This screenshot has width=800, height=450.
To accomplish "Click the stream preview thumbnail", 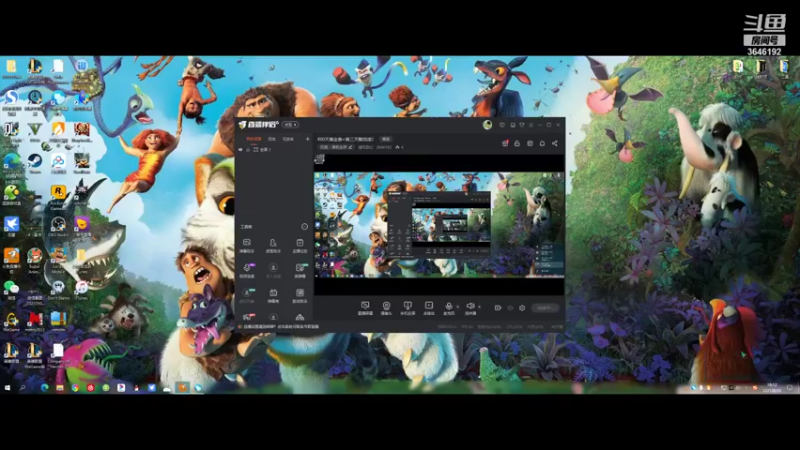I will [439, 225].
